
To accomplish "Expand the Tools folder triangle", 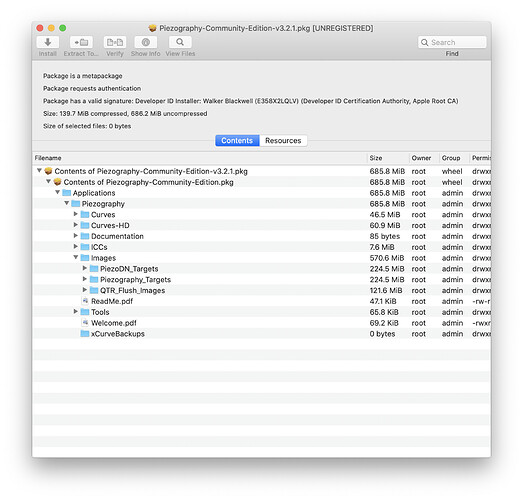I will point(76,312).
